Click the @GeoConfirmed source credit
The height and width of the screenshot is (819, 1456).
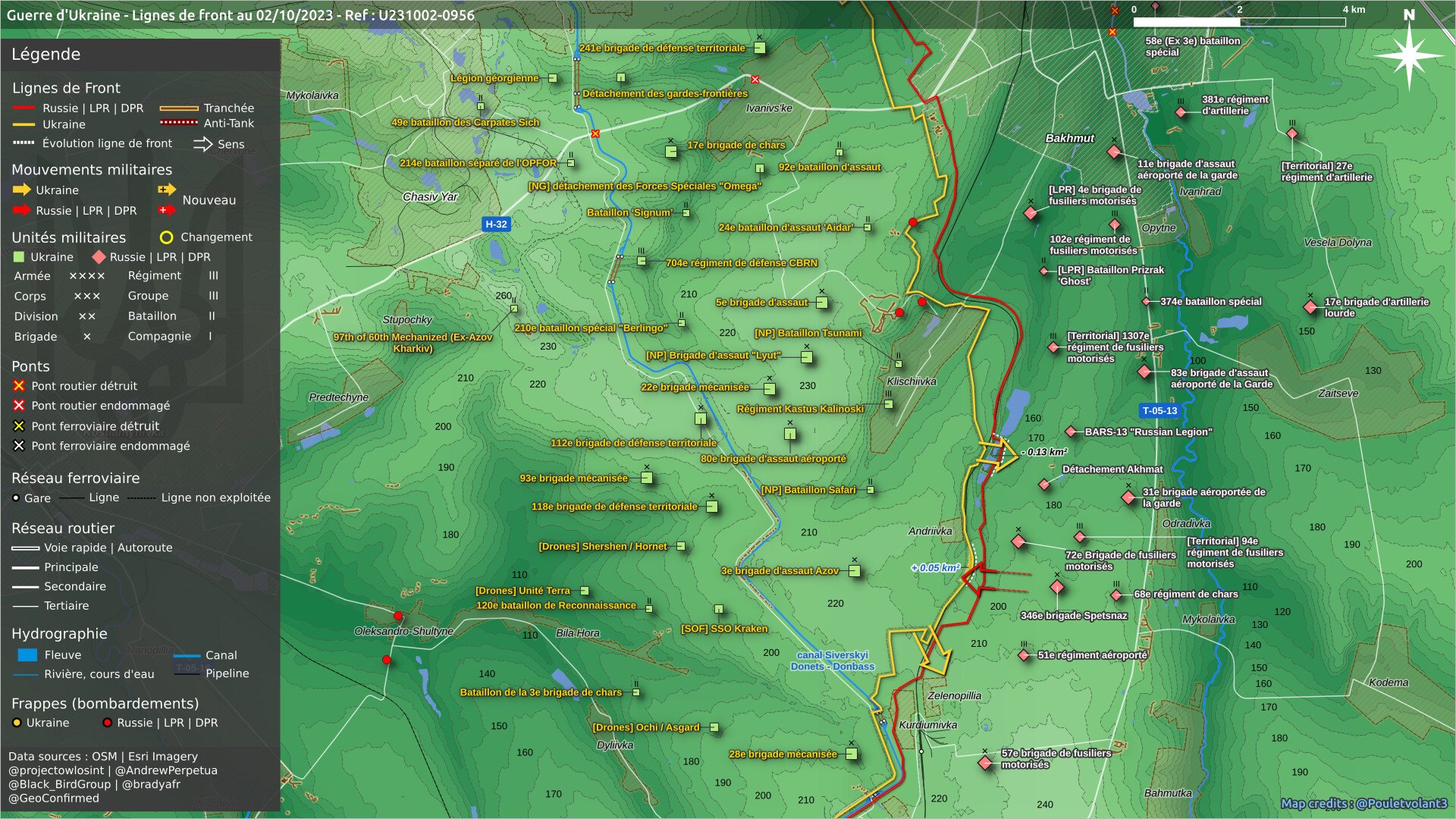point(54,798)
